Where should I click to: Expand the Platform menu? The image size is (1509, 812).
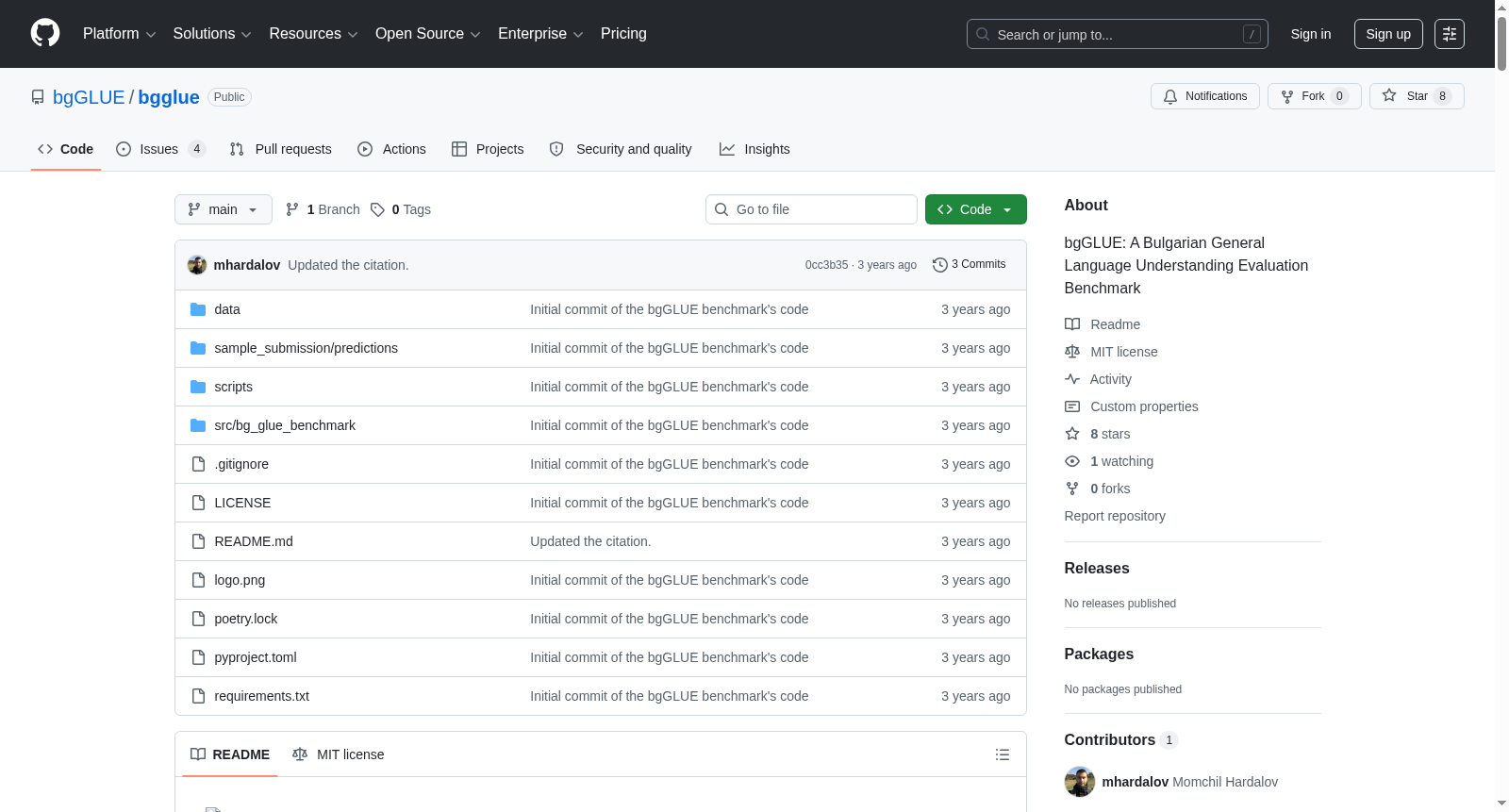pyautogui.click(x=120, y=34)
